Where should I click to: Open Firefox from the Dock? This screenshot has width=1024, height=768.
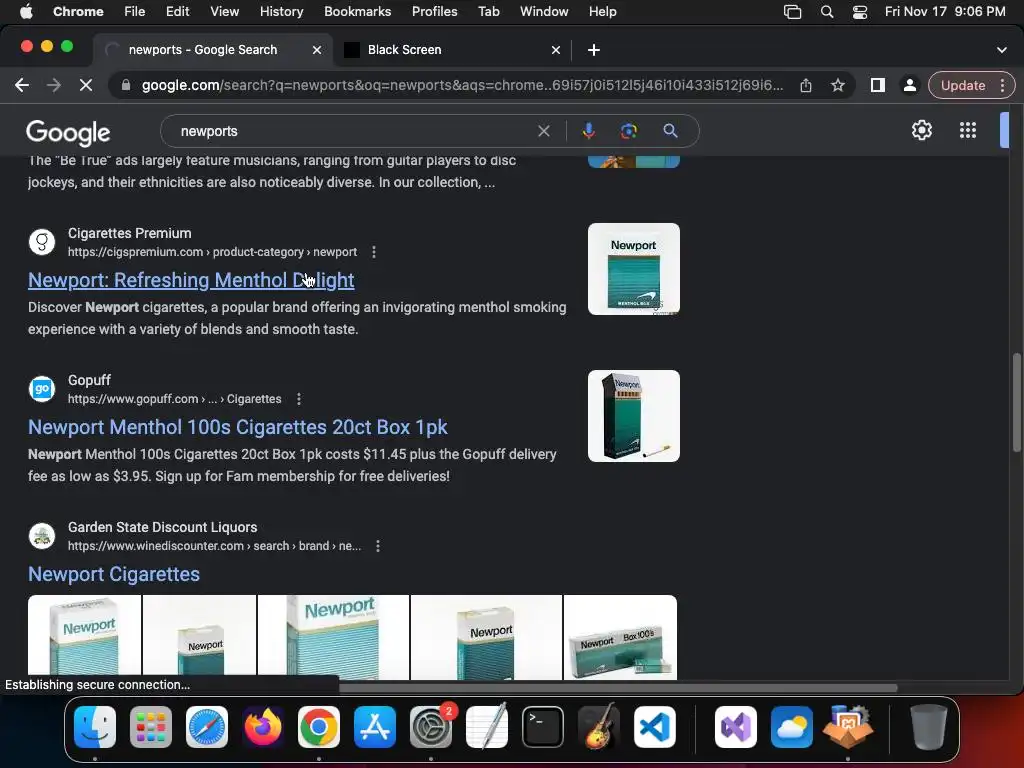tap(263, 727)
